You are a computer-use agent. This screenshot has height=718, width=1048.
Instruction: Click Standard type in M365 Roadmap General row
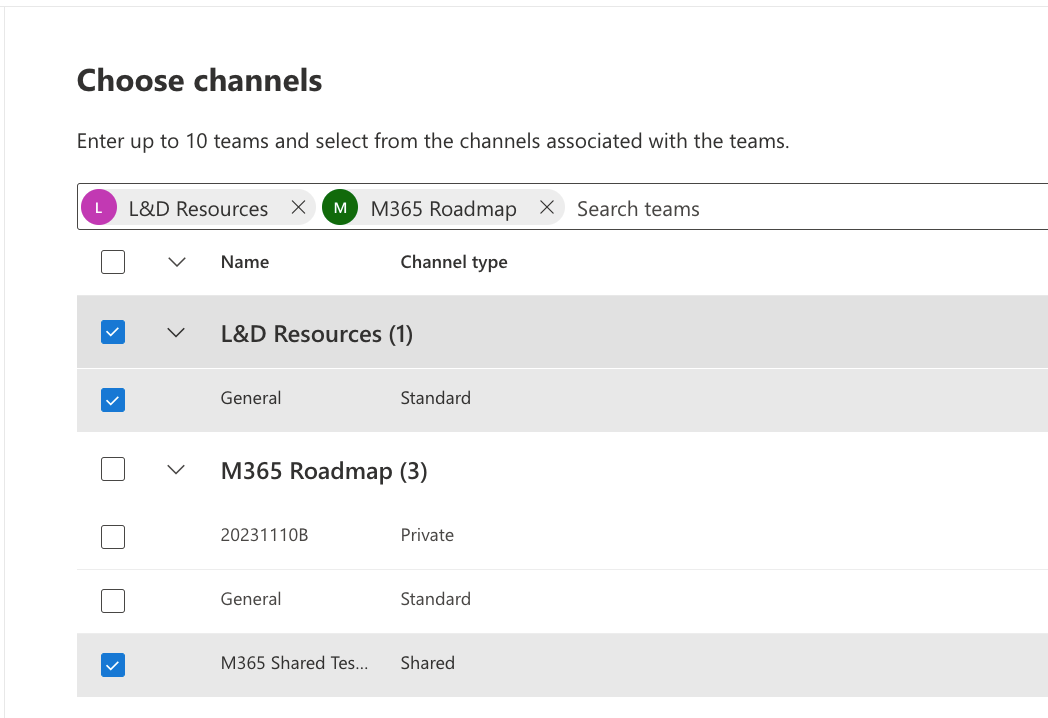(x=436, y=599)
